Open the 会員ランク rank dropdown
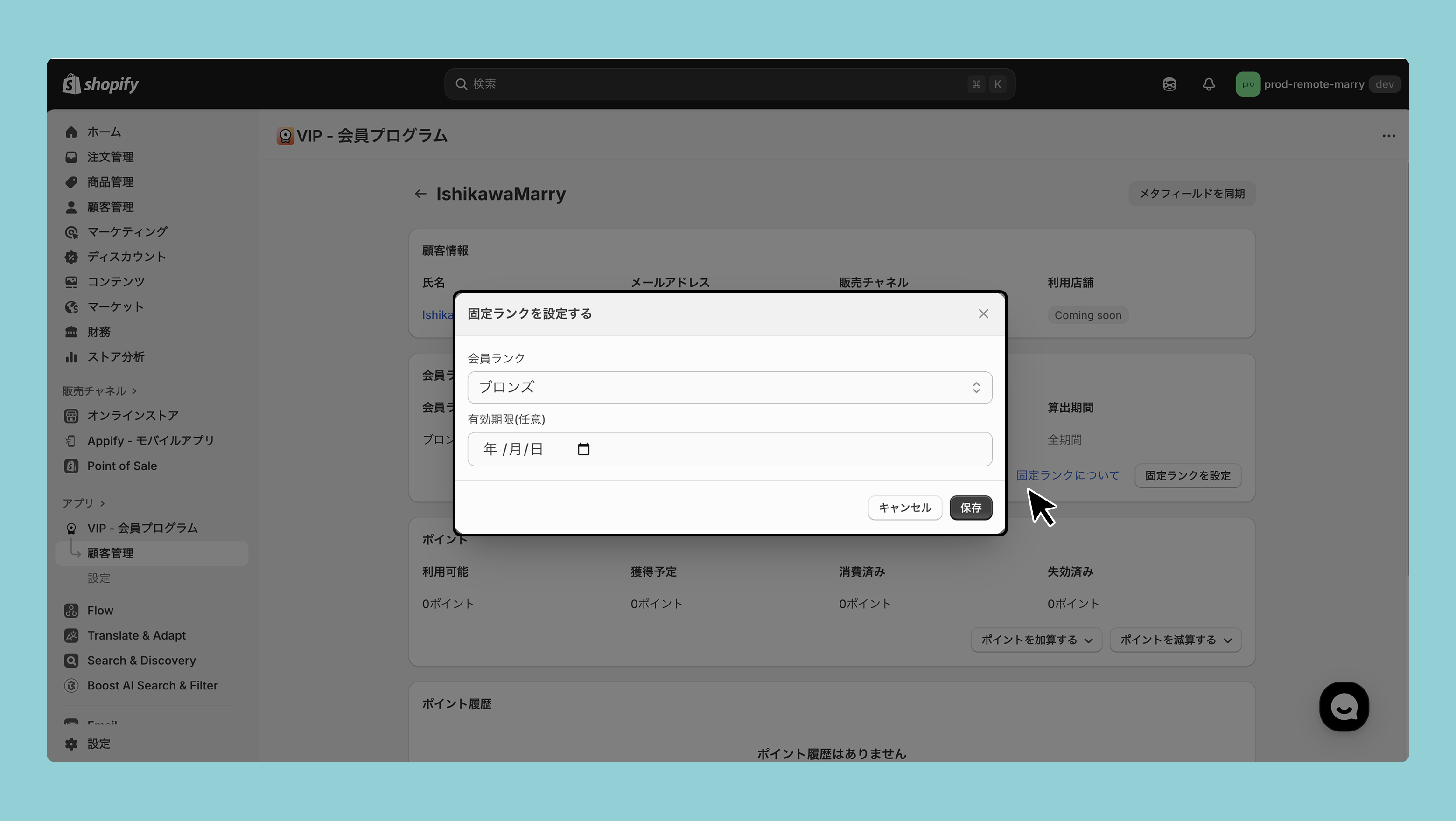 (x=729, y=388)
